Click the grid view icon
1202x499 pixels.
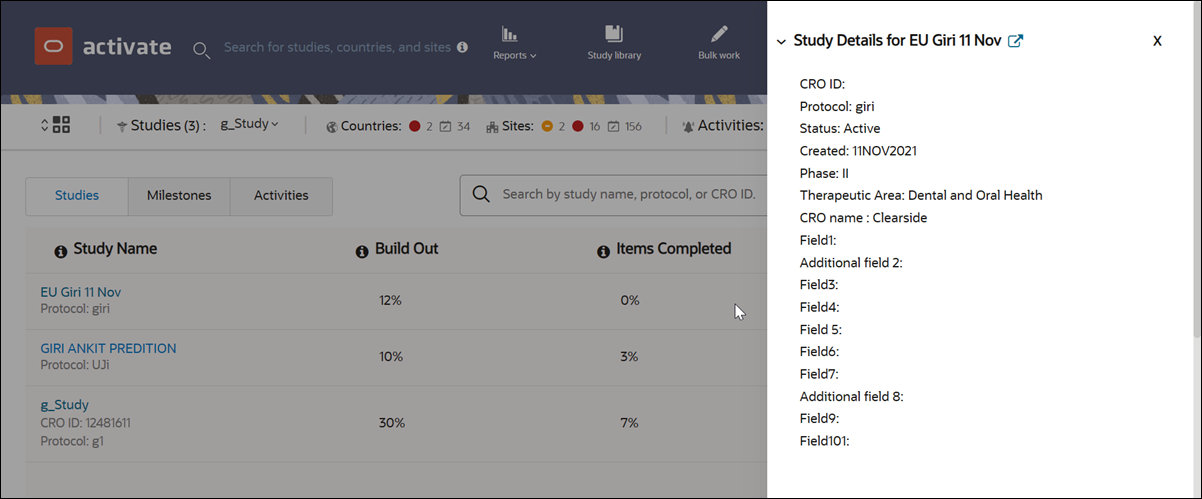[61, 125]
